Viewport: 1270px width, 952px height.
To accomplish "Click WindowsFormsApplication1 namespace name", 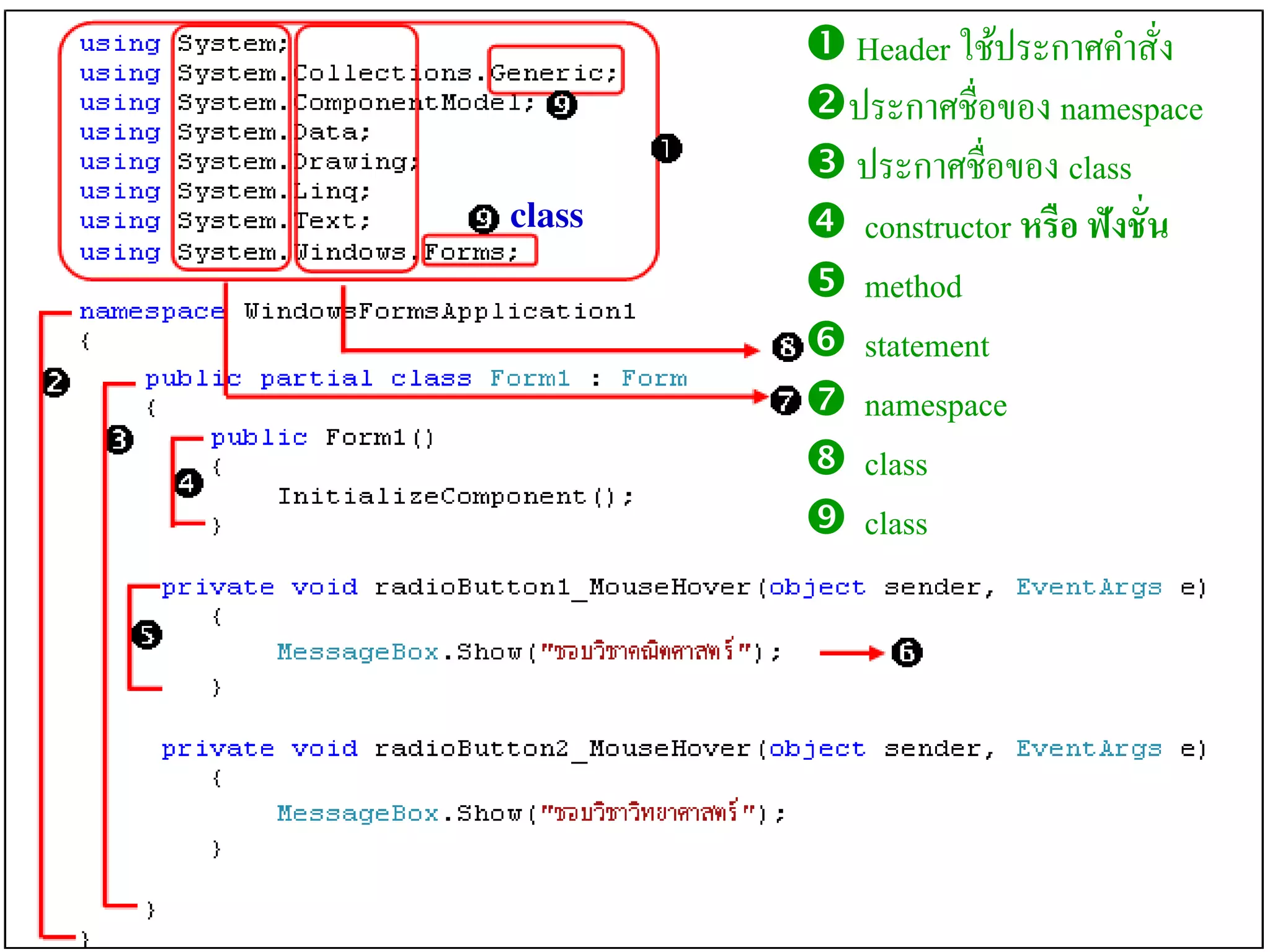I will tap(440, 311).
